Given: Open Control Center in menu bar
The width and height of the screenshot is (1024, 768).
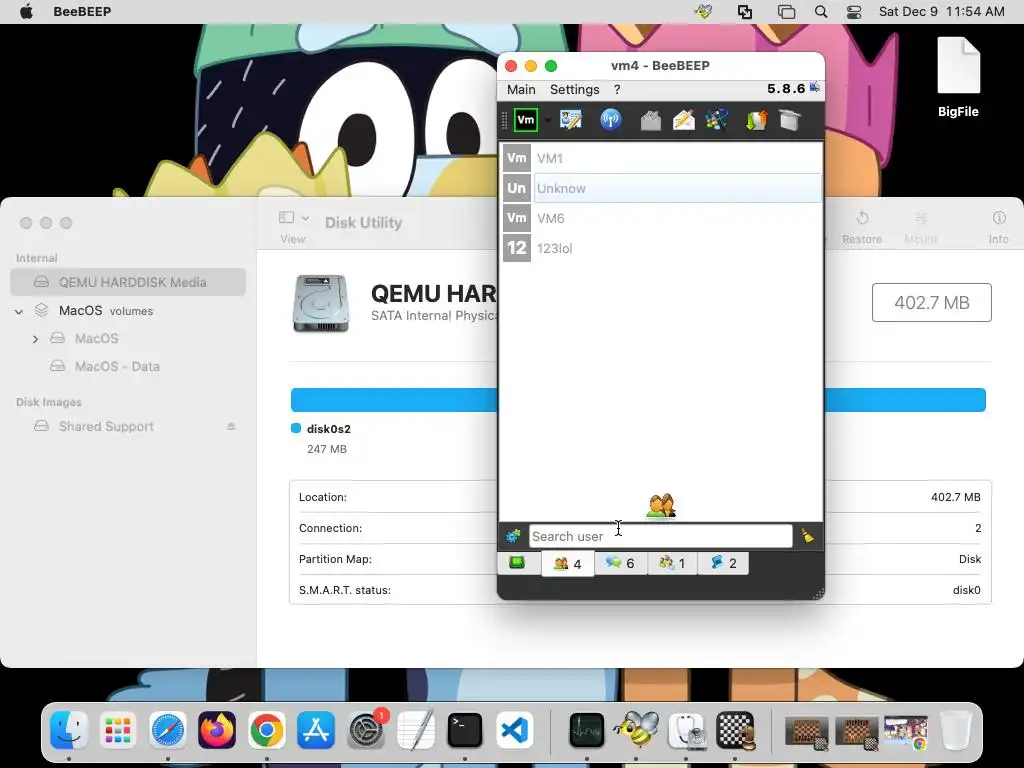Looking at the screenshot, I should pyautogui.click(x=854, y=12).
